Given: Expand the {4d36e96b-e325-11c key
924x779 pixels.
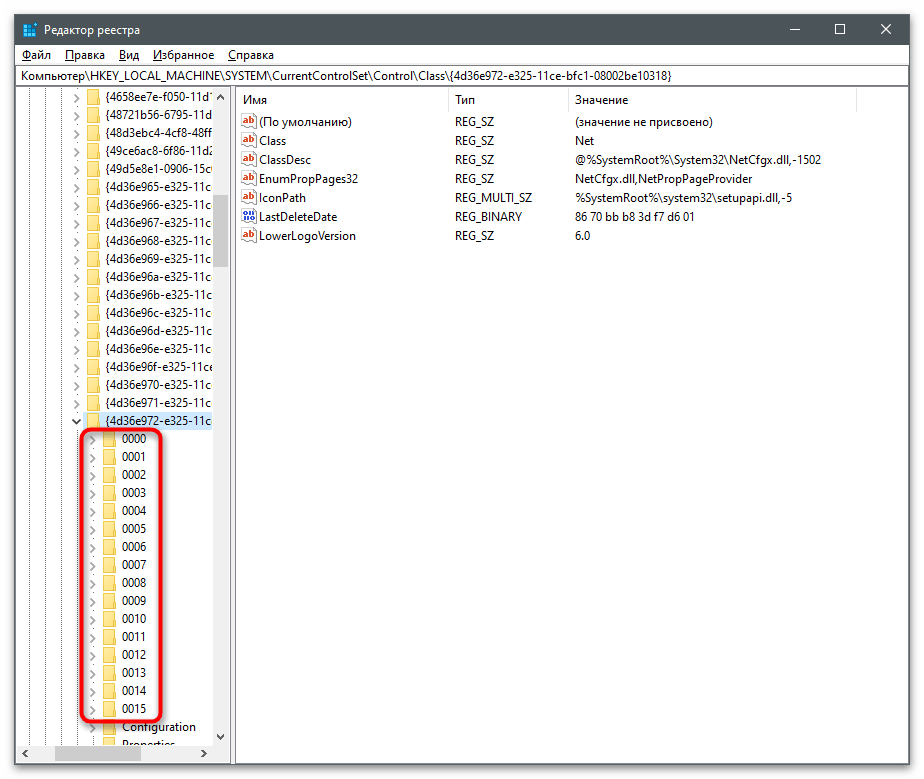Looking at the screenshot, I should click(76, 296).
